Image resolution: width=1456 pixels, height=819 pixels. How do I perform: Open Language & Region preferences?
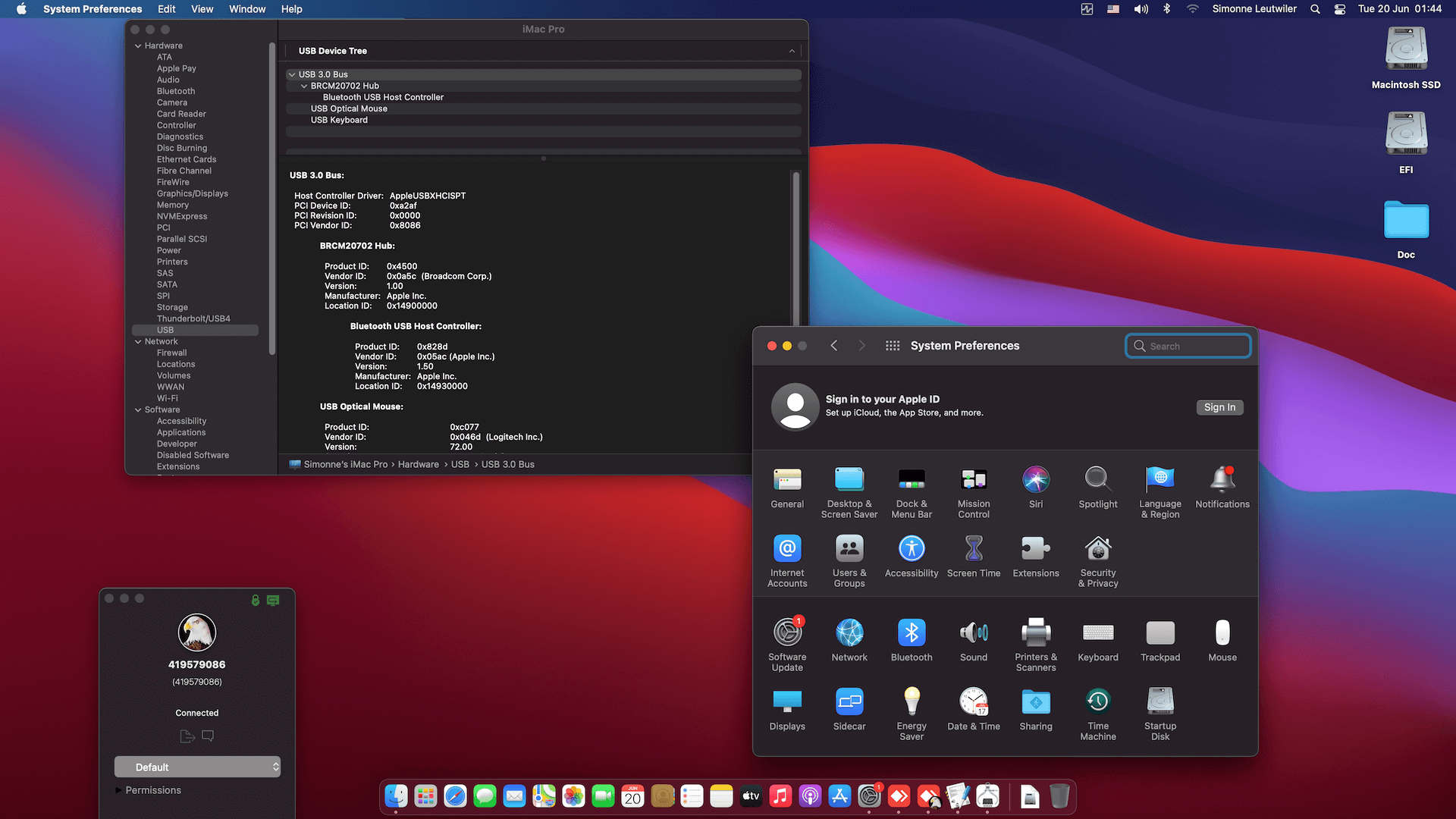click(1160, 492)
